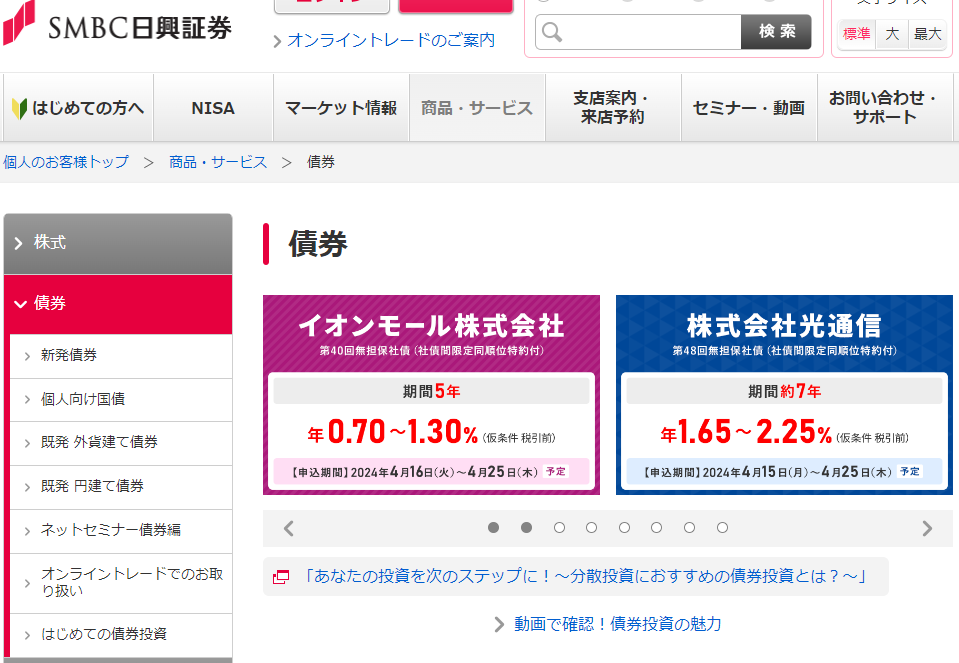
Task: Click the site search text field
Action: tap(639, 32)
